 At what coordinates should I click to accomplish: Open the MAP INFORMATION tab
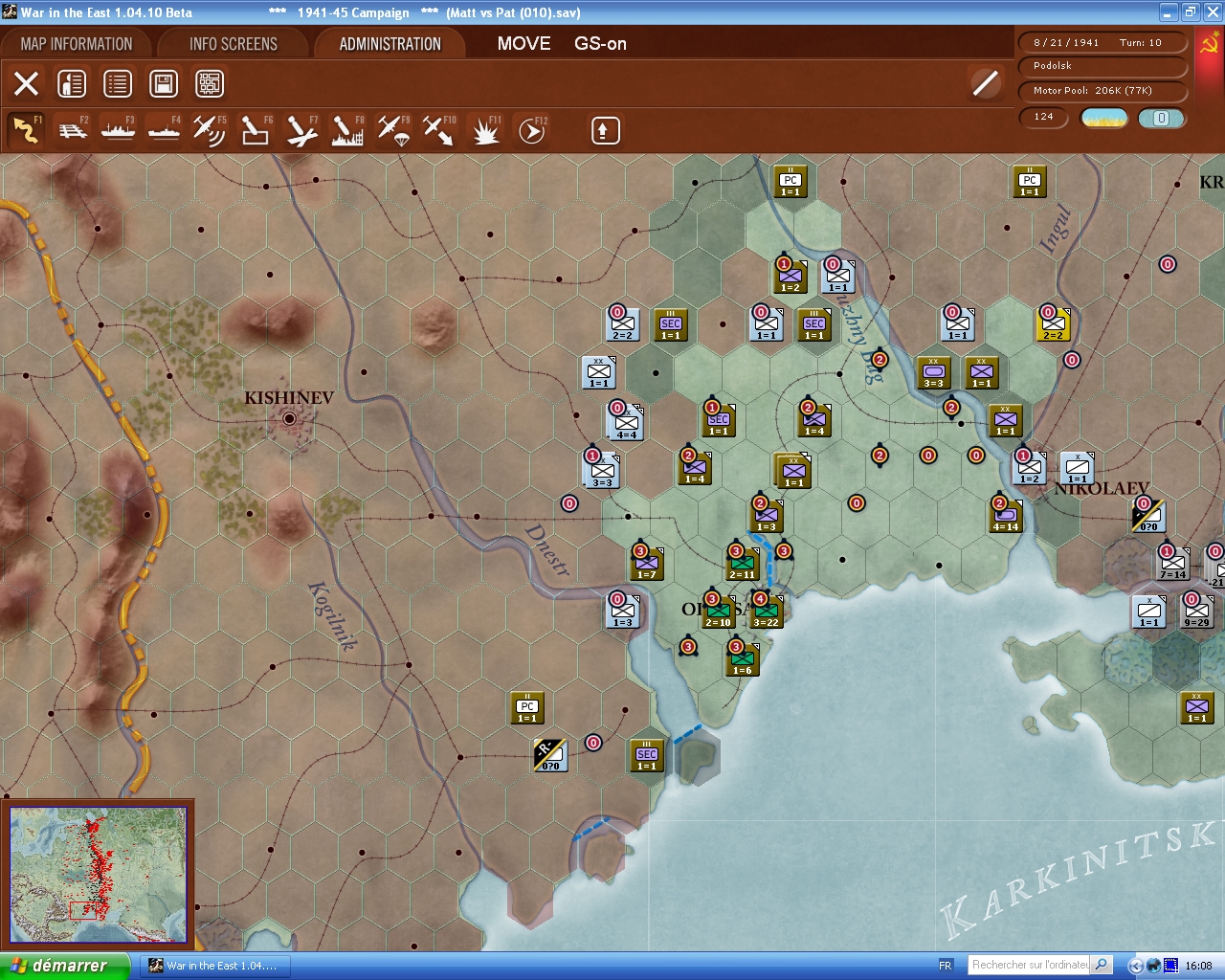tap(77, 44)
